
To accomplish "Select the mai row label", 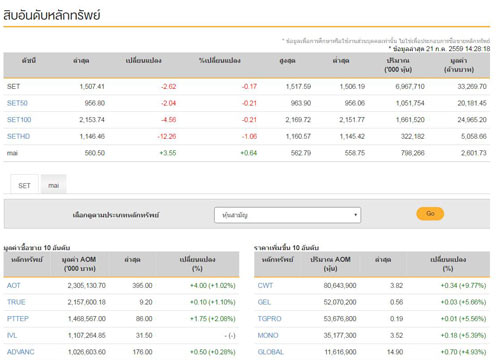I will (12, 153).
